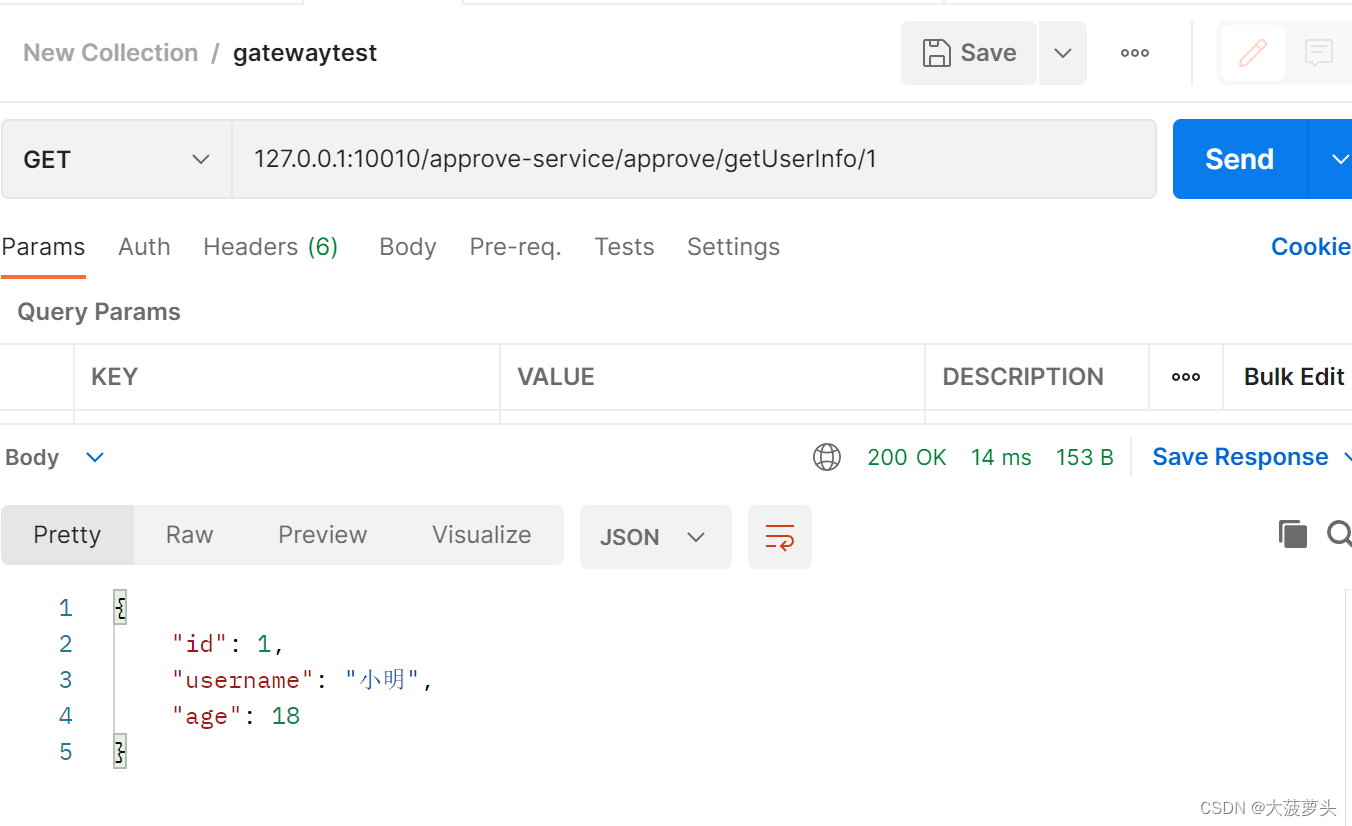Open the Tests tab

tap(624, 247)
